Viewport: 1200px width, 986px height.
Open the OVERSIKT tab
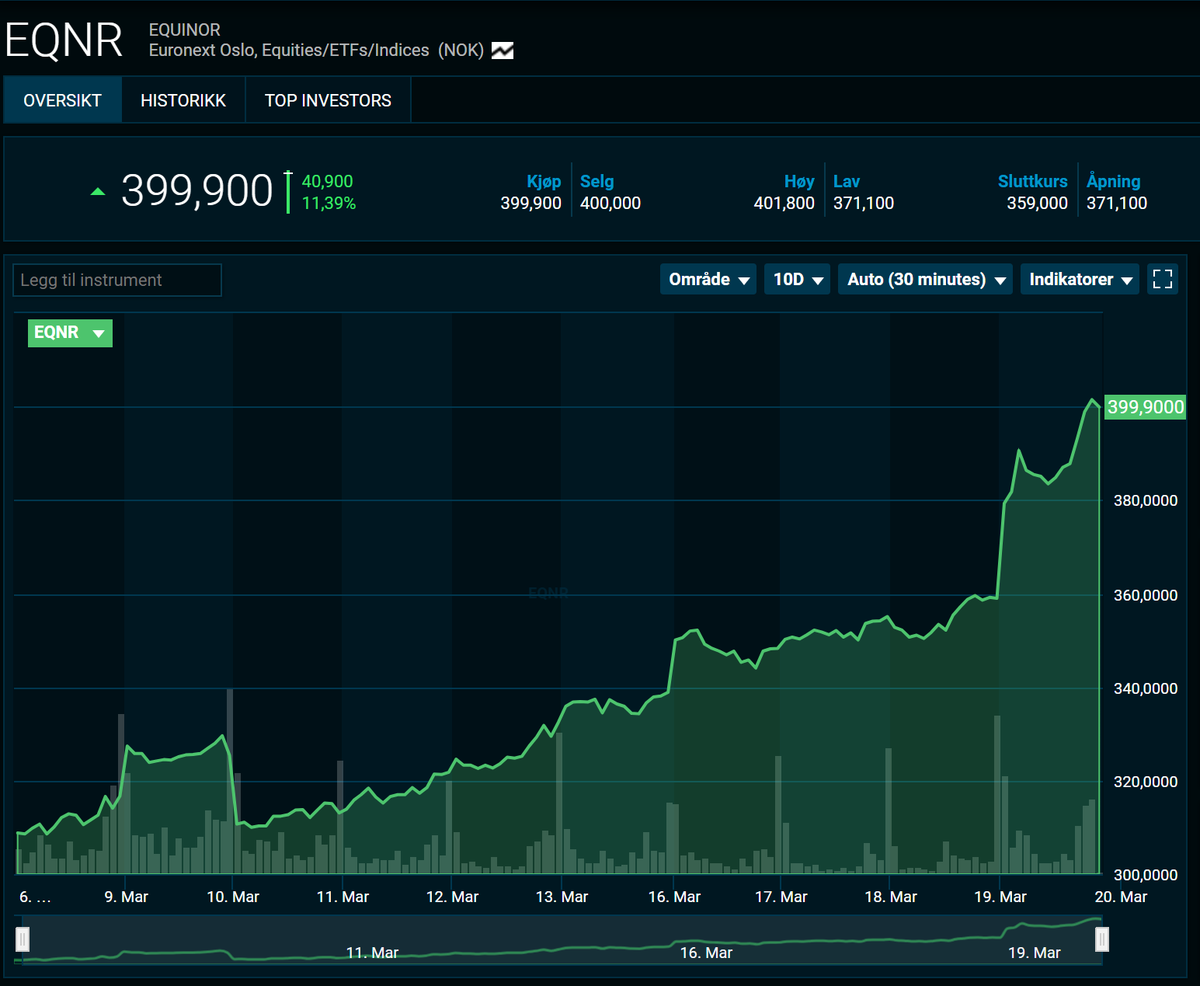click(62, 100)
